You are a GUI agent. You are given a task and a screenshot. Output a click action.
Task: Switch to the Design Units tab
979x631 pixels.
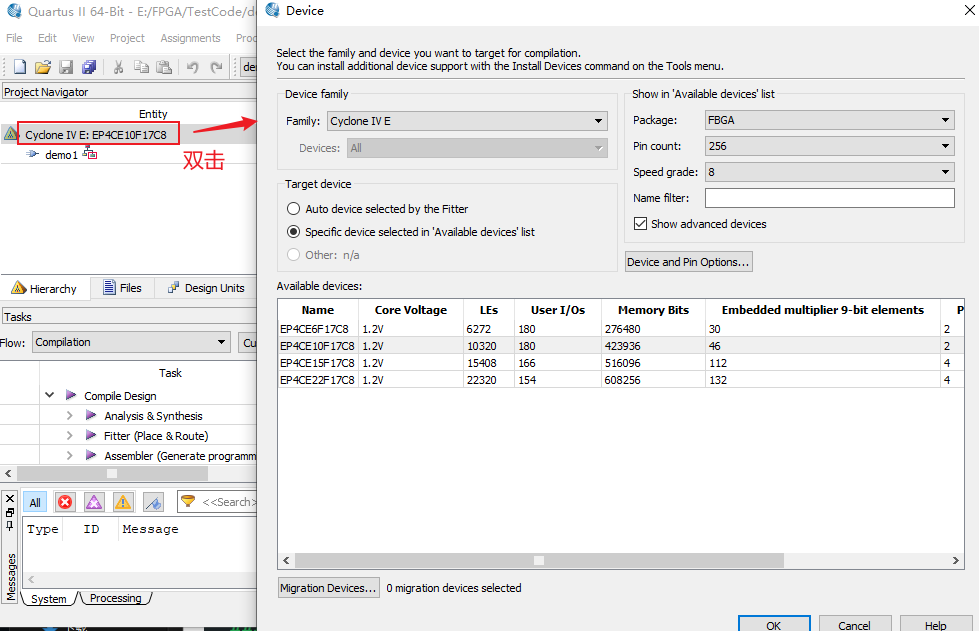pos(206,288)
